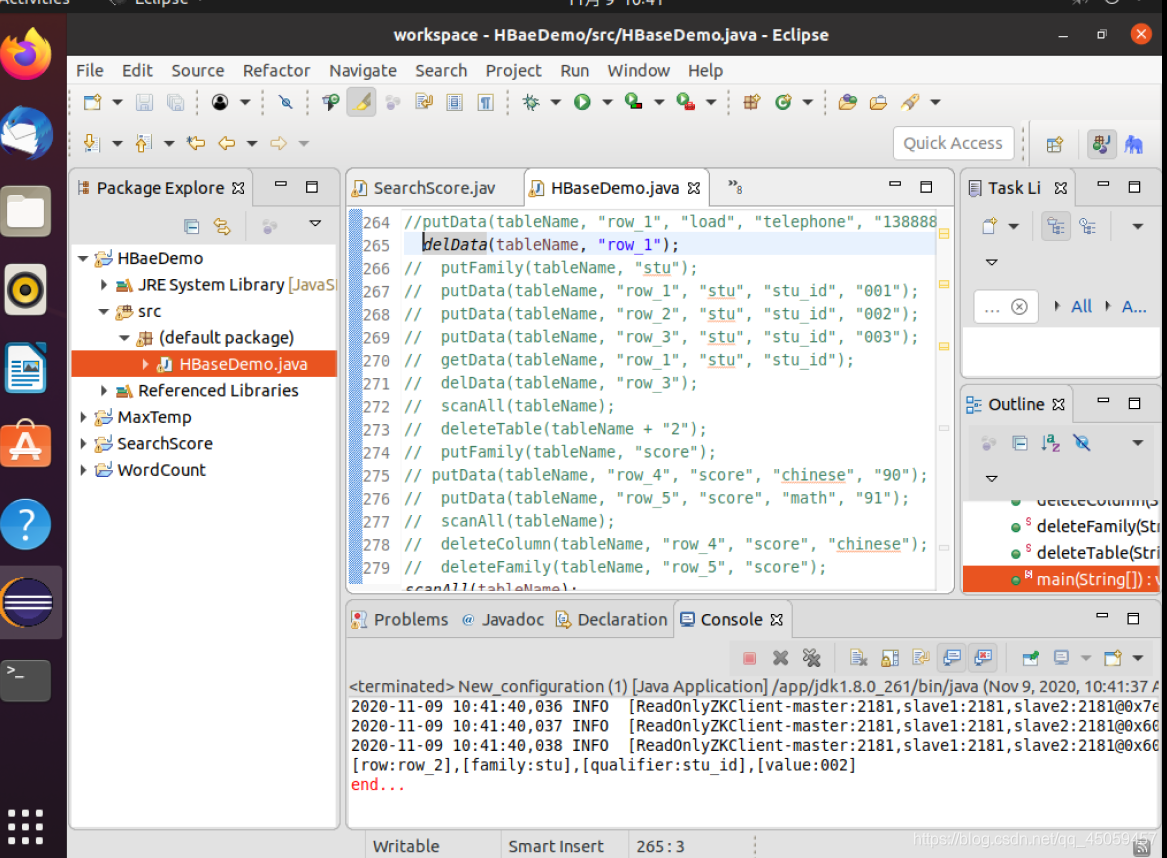Collapse the HBaeDemo project tree node
The image size is (1167, 858).
coord(83,259)
